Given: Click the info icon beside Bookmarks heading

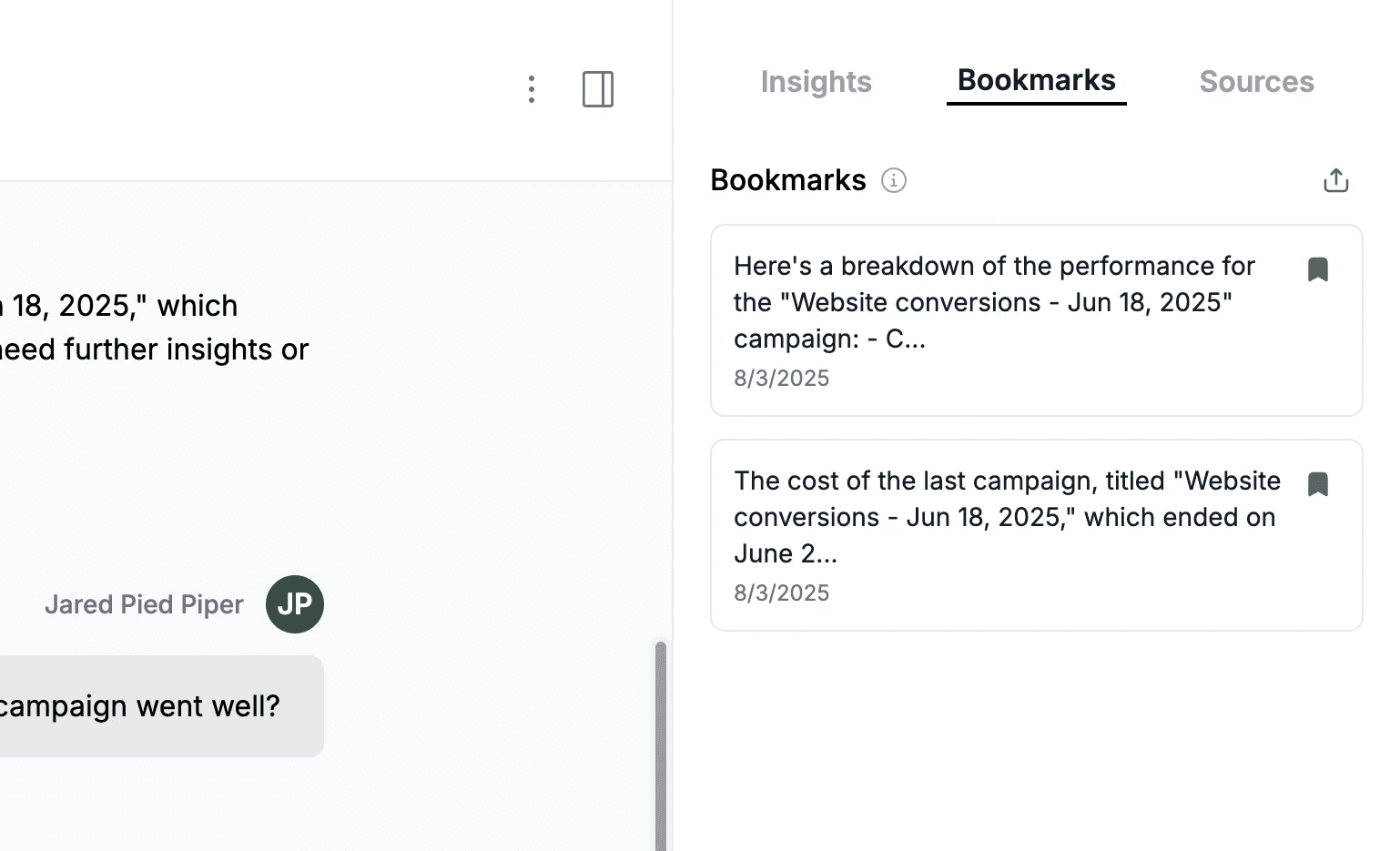Looking at the screenshot, I should pos(894,180).
